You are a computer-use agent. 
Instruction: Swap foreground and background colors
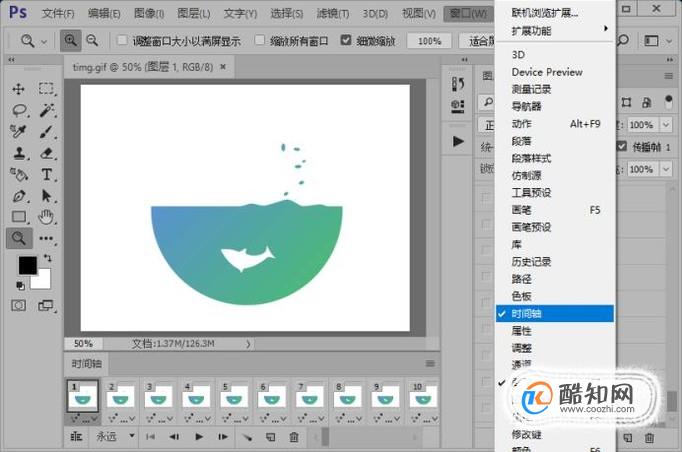[48, 258]
